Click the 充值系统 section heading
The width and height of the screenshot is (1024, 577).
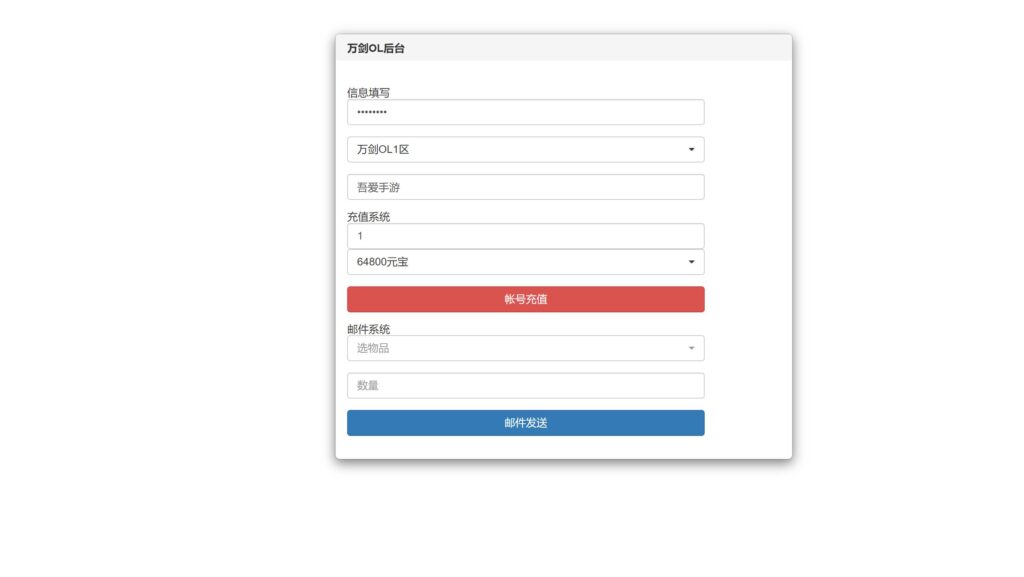pos(368,216)
